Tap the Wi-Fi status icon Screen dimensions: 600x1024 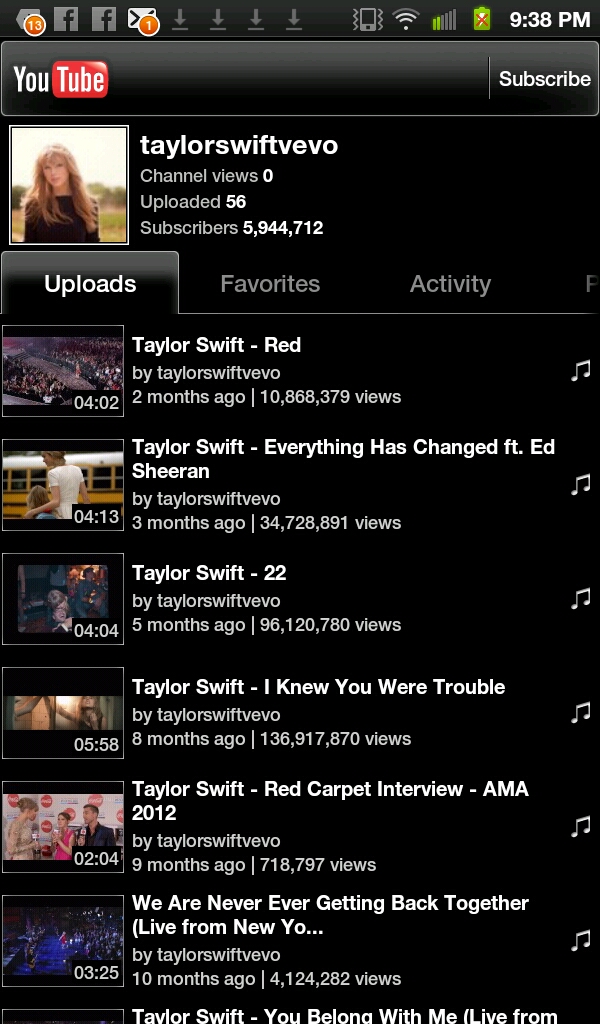tap(405, 20)
